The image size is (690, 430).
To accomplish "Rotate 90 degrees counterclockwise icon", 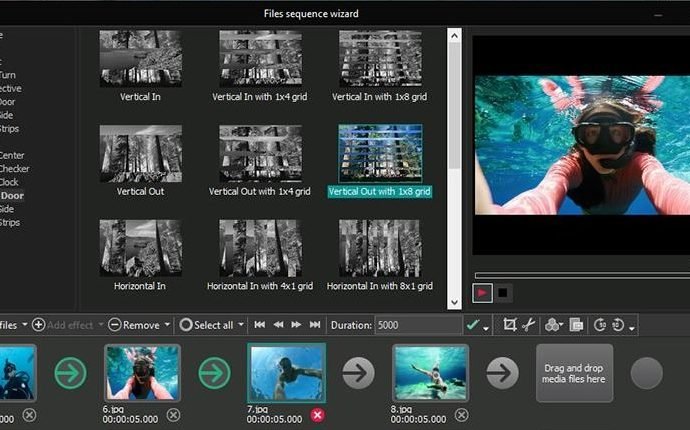I will pos(618,325).
